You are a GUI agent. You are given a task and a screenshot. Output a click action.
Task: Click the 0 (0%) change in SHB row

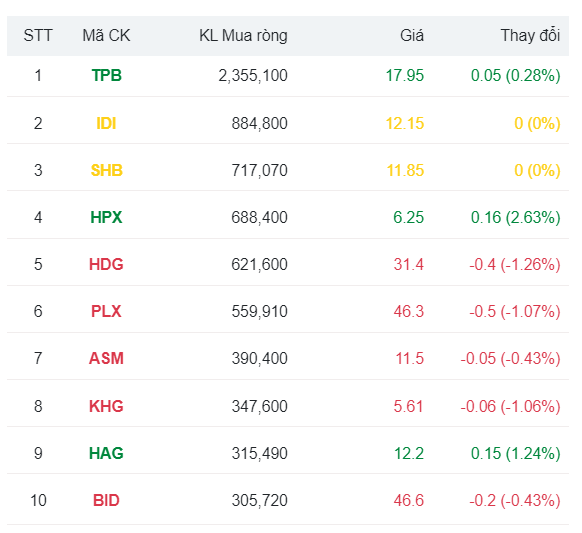click(x=537, y=171)
